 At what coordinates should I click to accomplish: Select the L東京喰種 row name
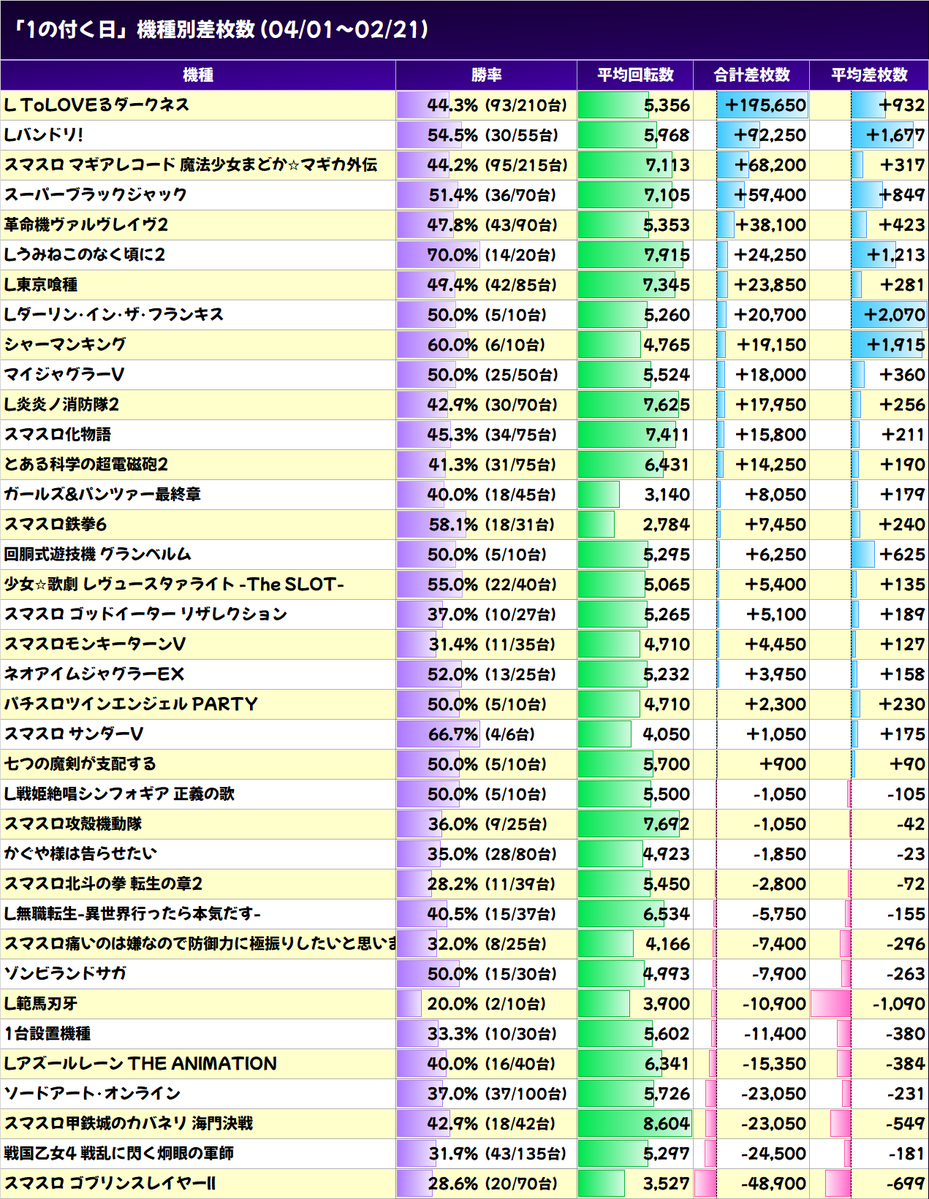41,284
